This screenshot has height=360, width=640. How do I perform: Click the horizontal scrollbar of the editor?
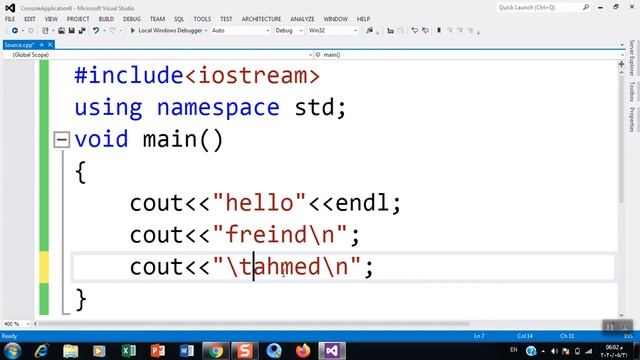click(x=253, y=324)
